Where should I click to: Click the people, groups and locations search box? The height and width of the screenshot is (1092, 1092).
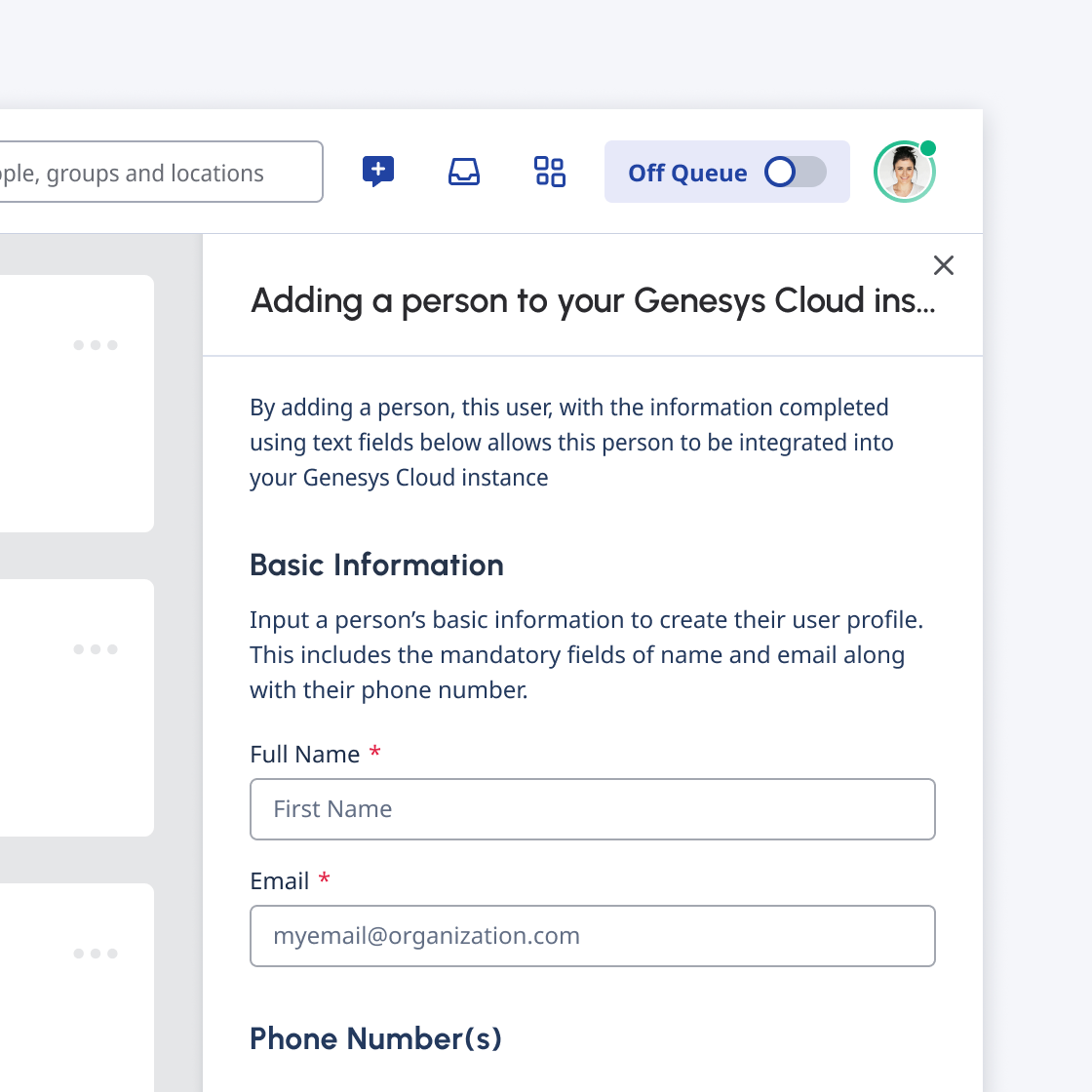point(161,172)
